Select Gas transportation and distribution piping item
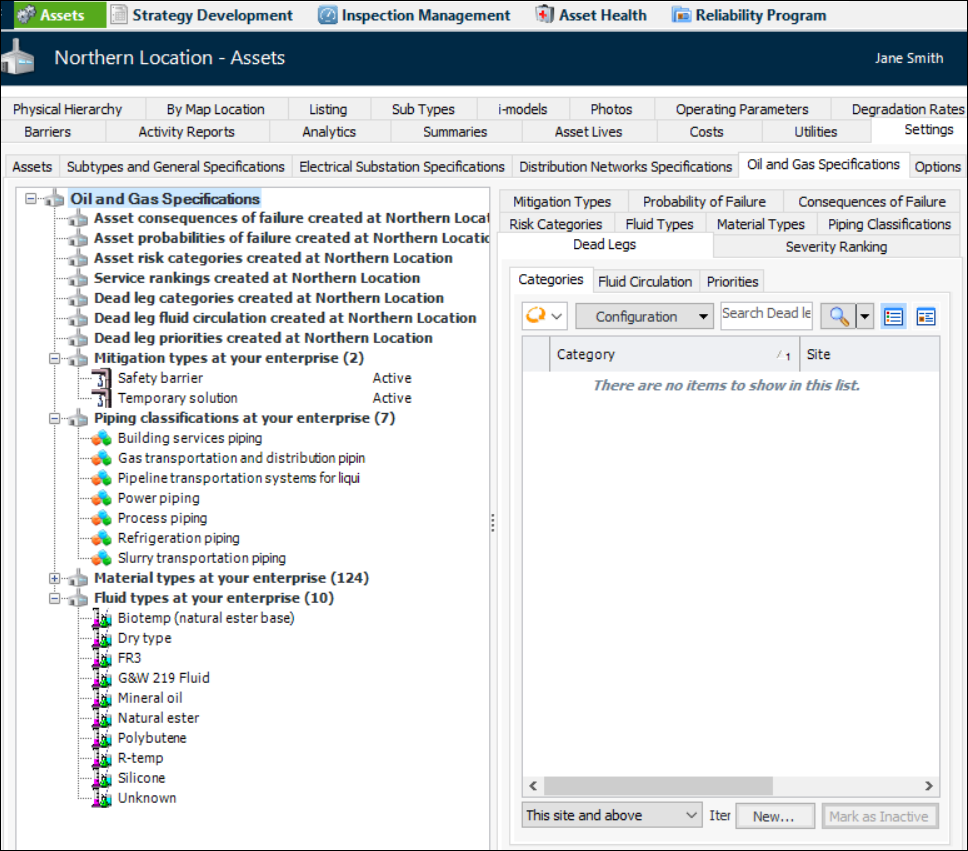The image size is (968, 851). tap(241, 458)
